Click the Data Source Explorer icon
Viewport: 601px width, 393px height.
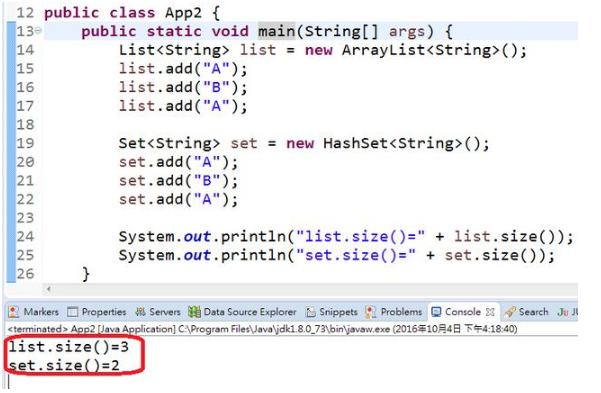(194, 312)
